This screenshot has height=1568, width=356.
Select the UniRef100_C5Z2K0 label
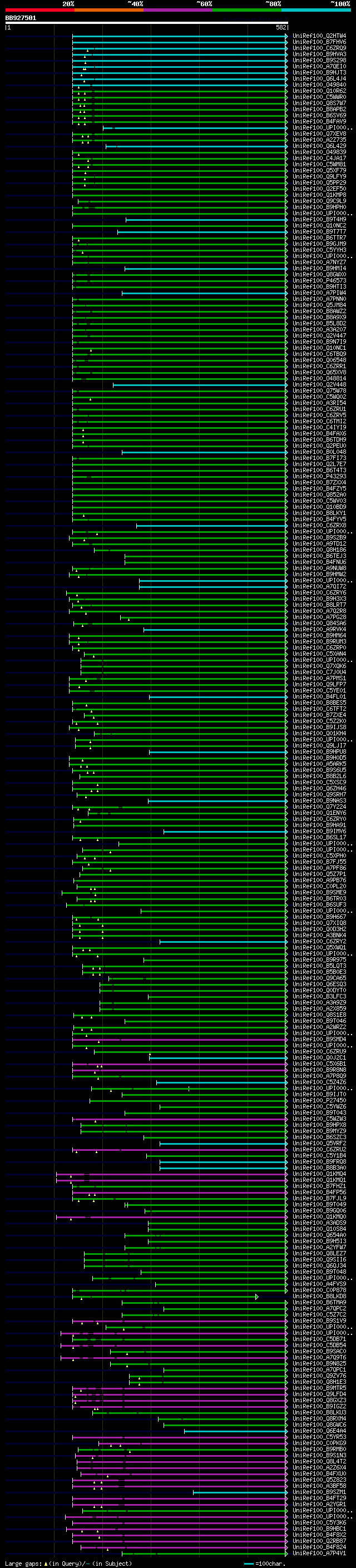(319, 721)
